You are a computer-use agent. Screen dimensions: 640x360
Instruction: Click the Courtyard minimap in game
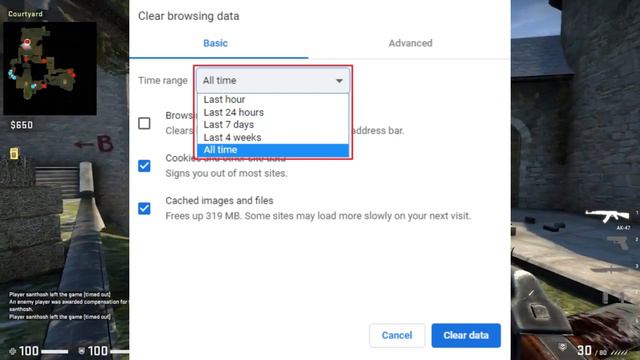(50, 68)
